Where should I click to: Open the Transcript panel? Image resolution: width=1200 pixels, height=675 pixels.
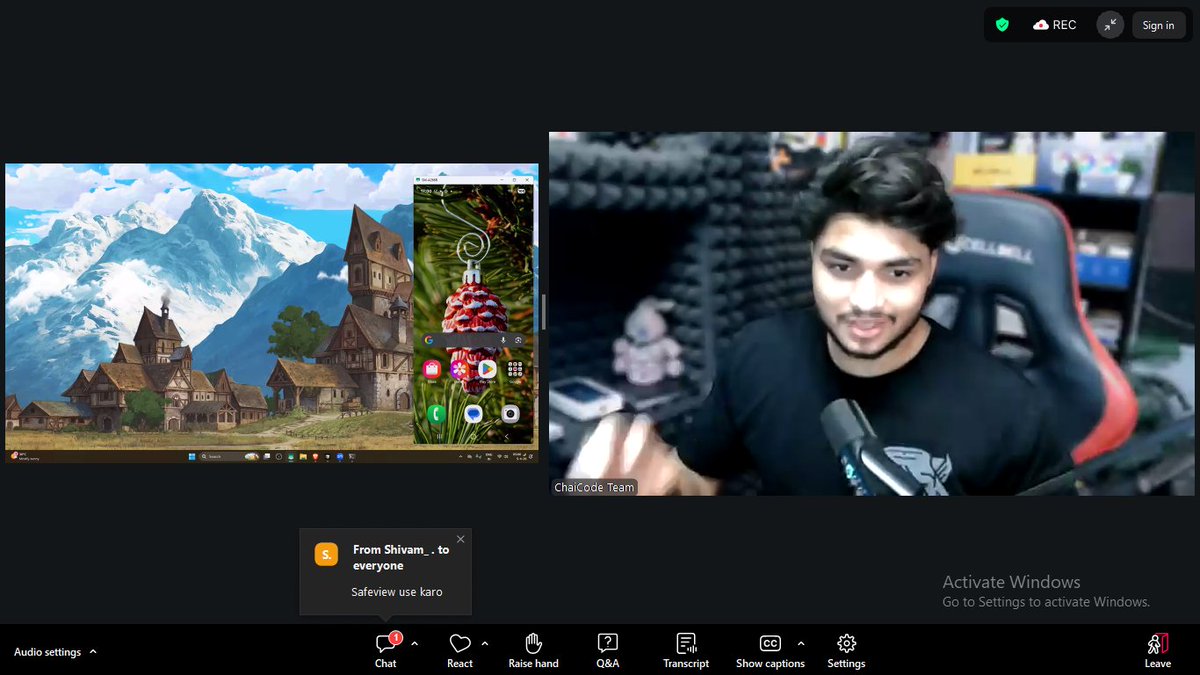[686, 650]
